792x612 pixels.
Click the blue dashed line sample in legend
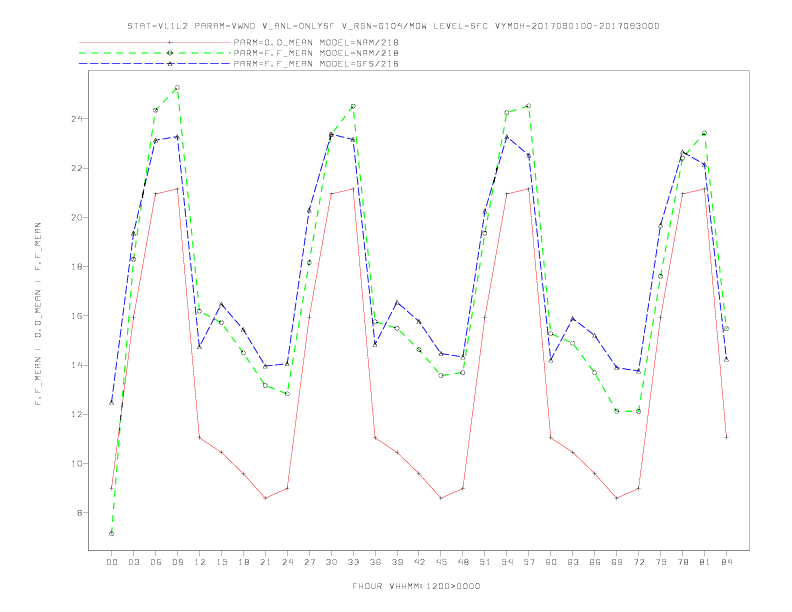click(x=155, y=64)
